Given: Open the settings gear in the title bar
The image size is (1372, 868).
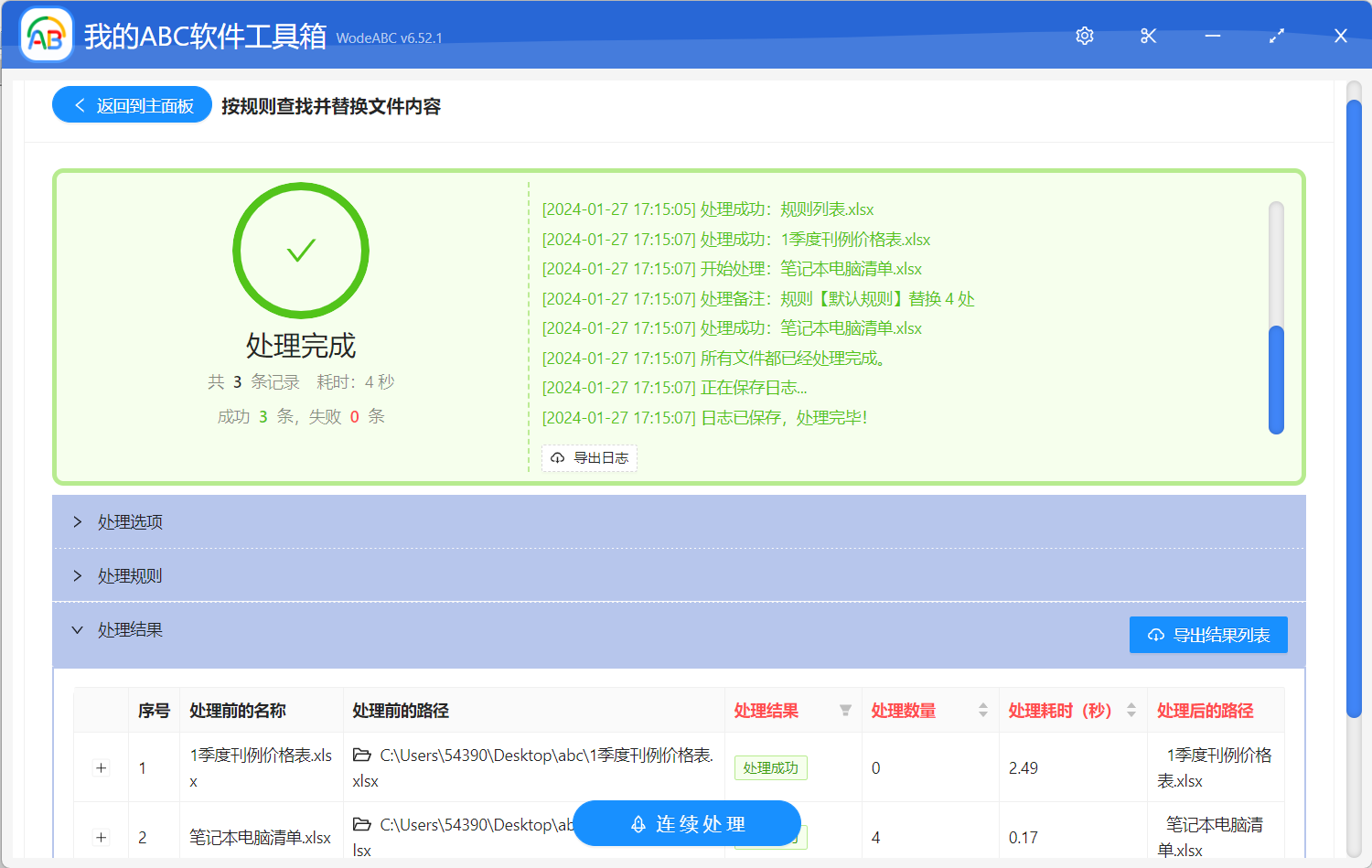Looking at the screenshot, I should (1084, 36).
